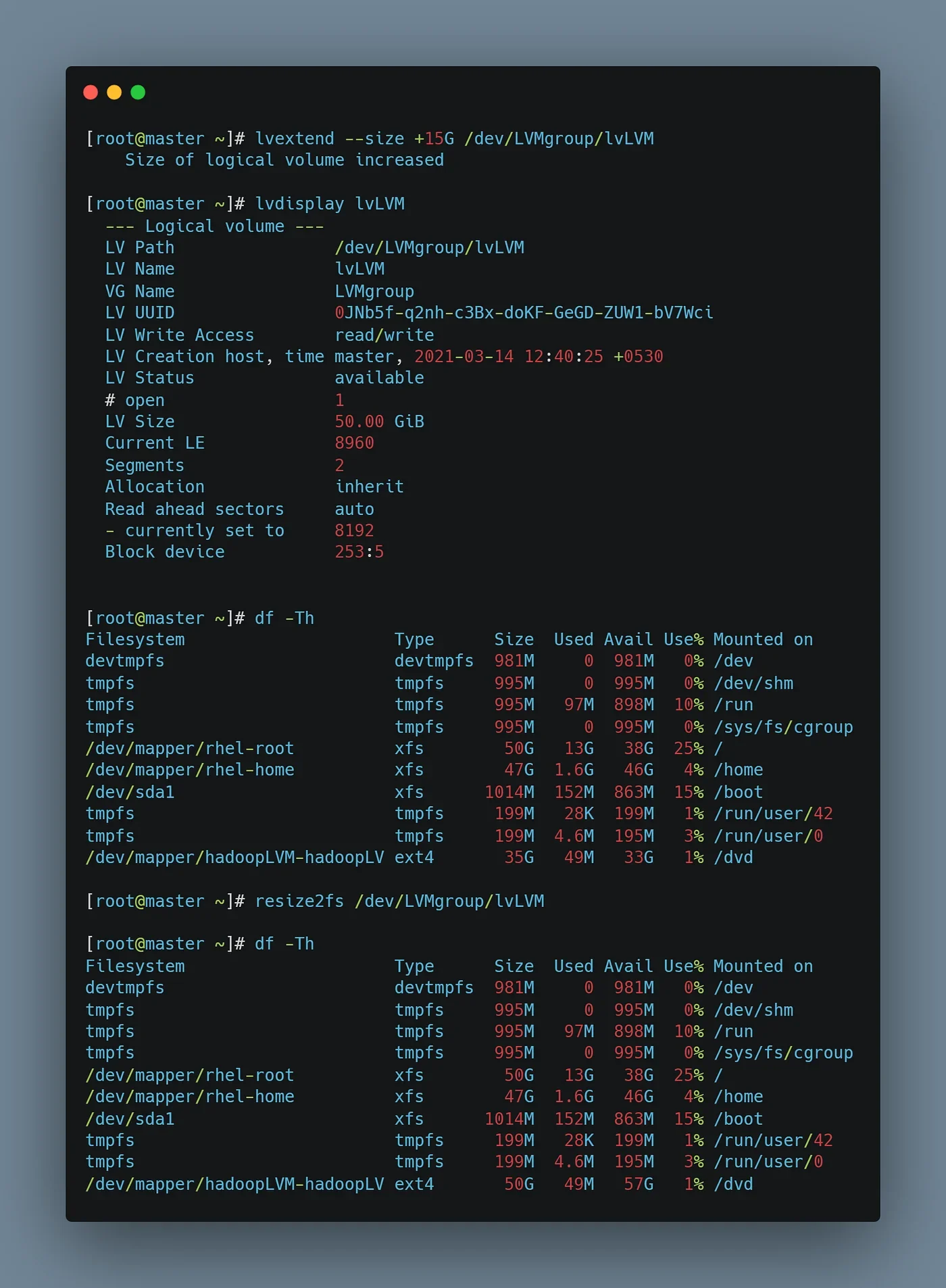This screenshot has width=946, height=1288.
Task: Click the VG Name value 'LVMgroup'
Action: [x=374, y=291]
